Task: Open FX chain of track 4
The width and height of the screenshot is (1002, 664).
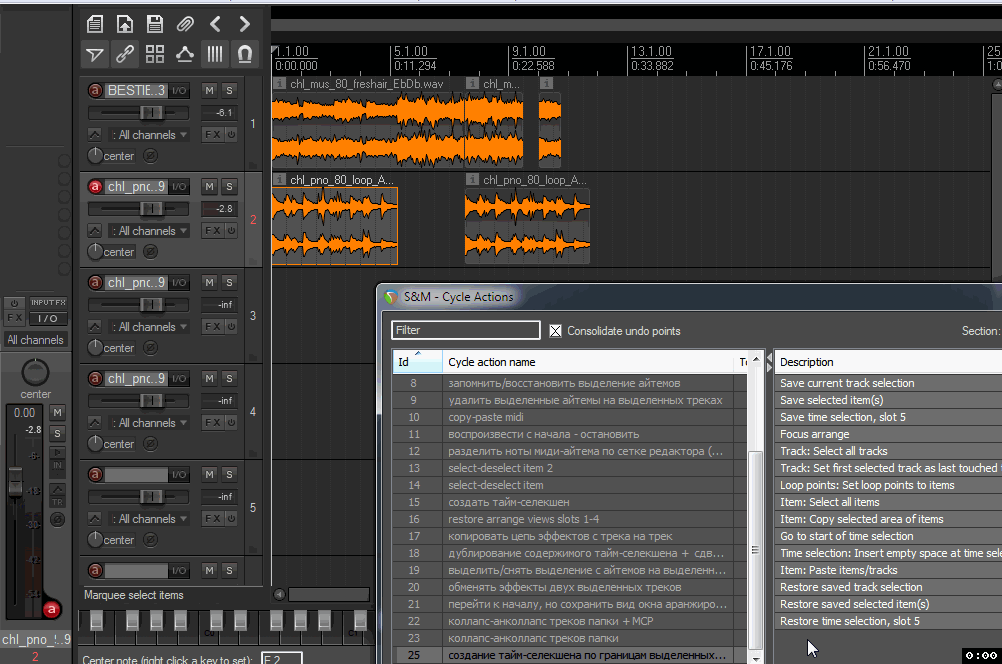Action: tap(213, 422)
